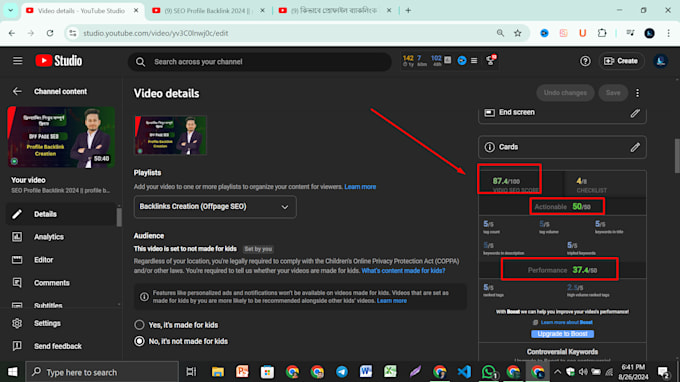
Task: Click the Actionable 50/50 score row
Action: pos(562,207)
